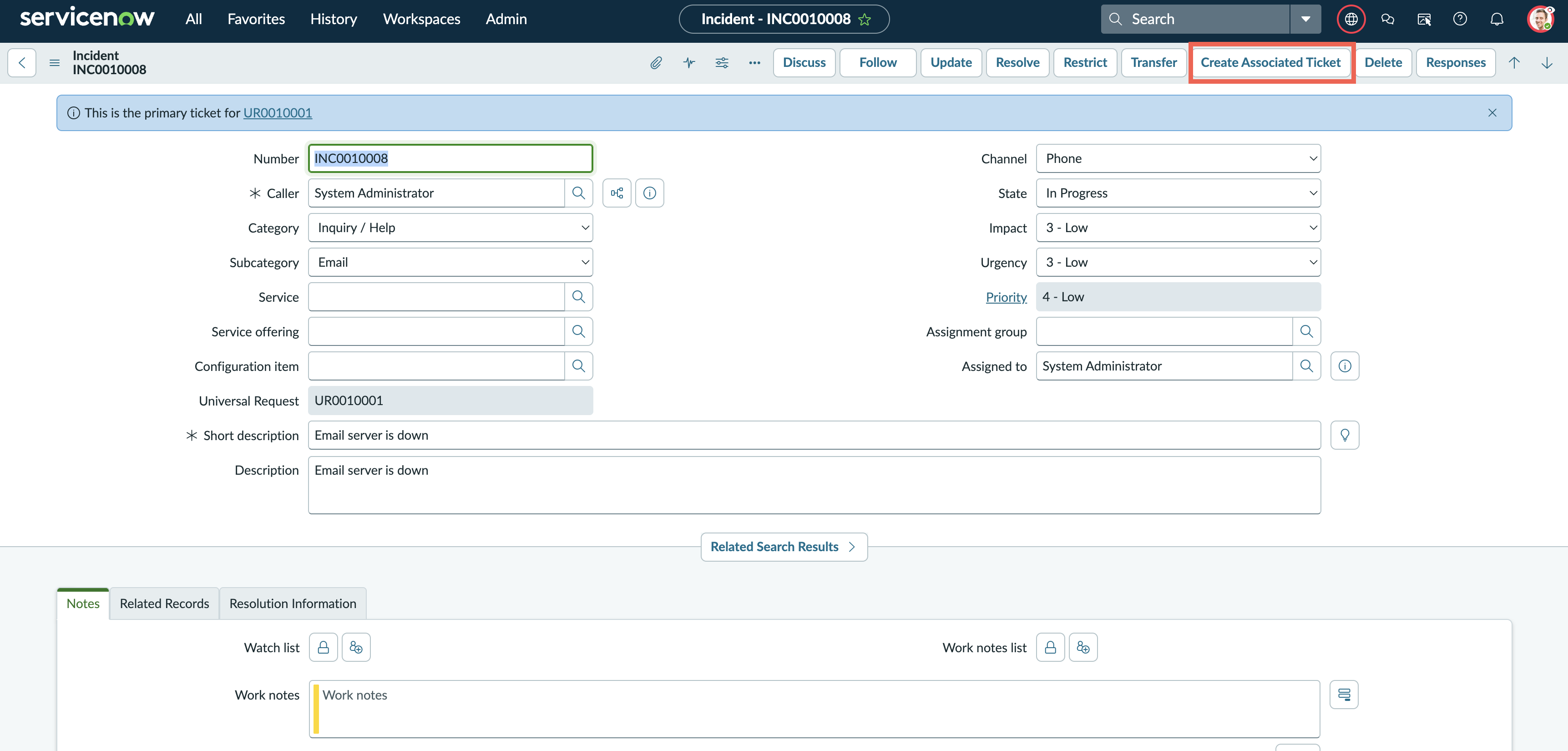The height and width of the screenshot is (751, 1568).
Task: Preview Caller record info icon
Action: coord(649,193)
